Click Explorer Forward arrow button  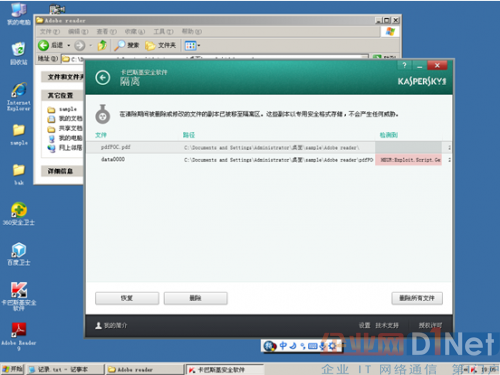[79, 45]
